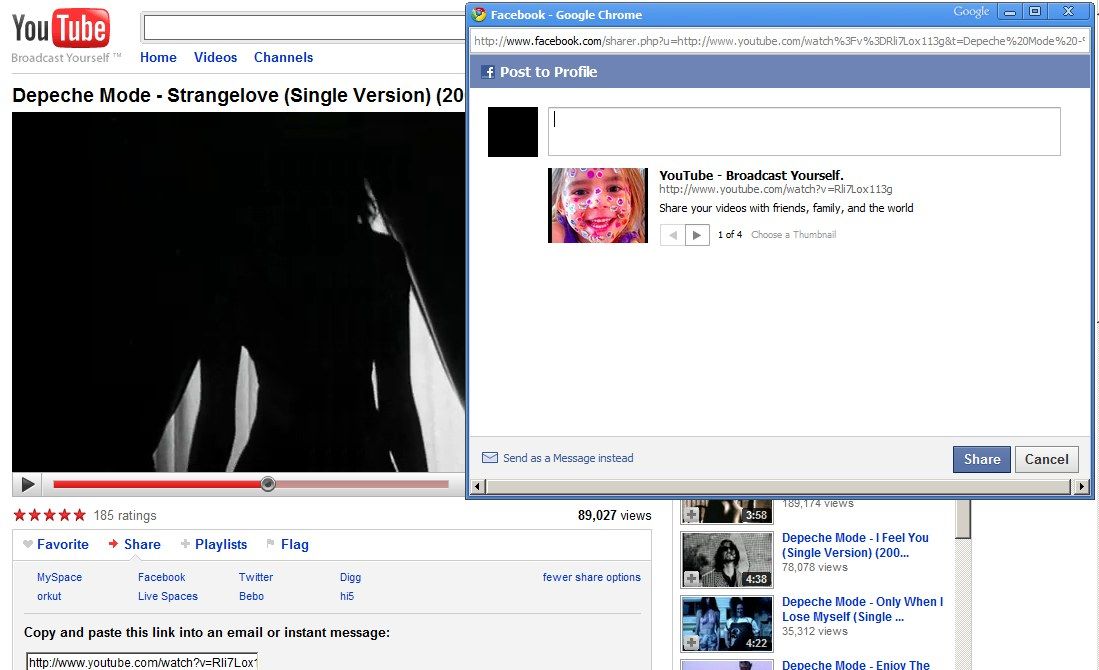Click the 89,027 views count
The width and height of the screenshot is (1099, 670).
point(614,515)
